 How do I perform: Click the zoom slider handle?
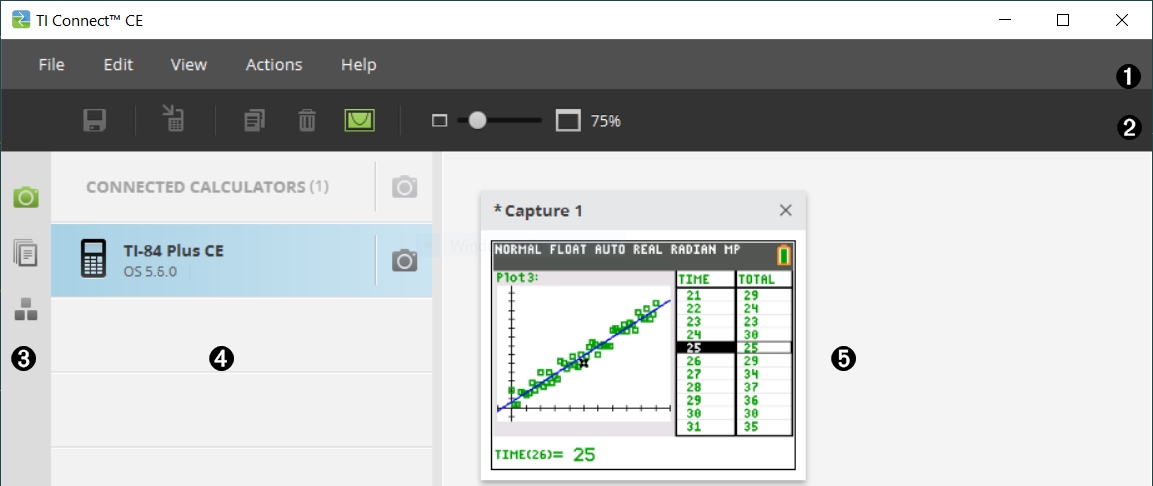(477, 121)
